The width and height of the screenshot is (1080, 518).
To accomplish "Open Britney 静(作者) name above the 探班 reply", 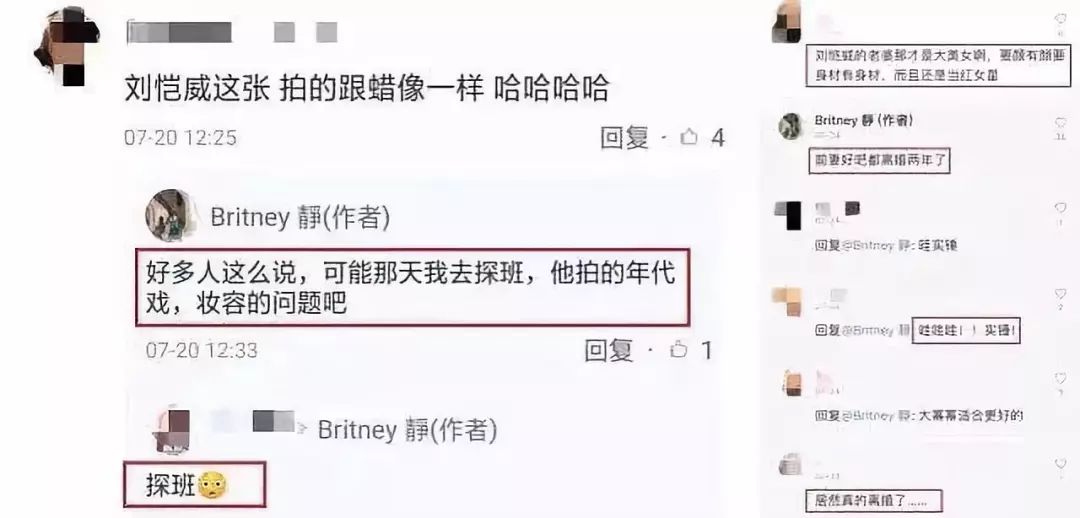I will pyautogui.click(x=408, y=431).
